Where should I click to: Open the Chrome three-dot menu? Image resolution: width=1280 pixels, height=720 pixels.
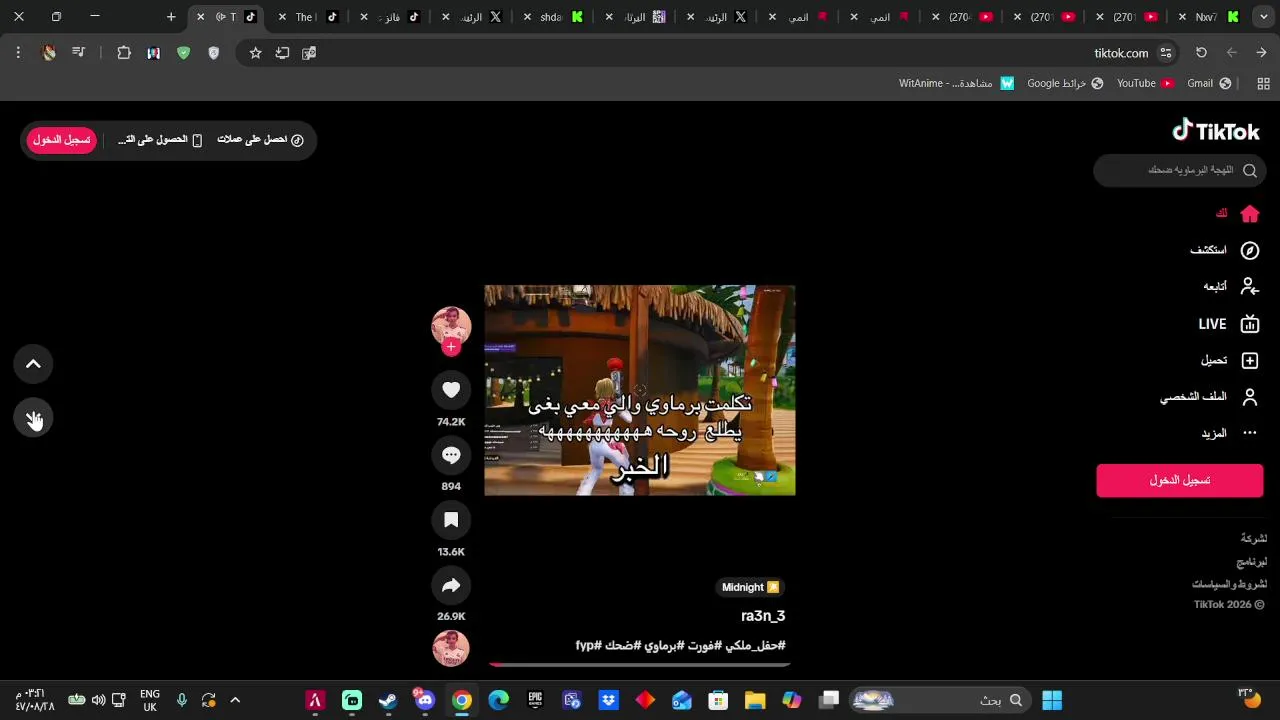click(18, 53)
